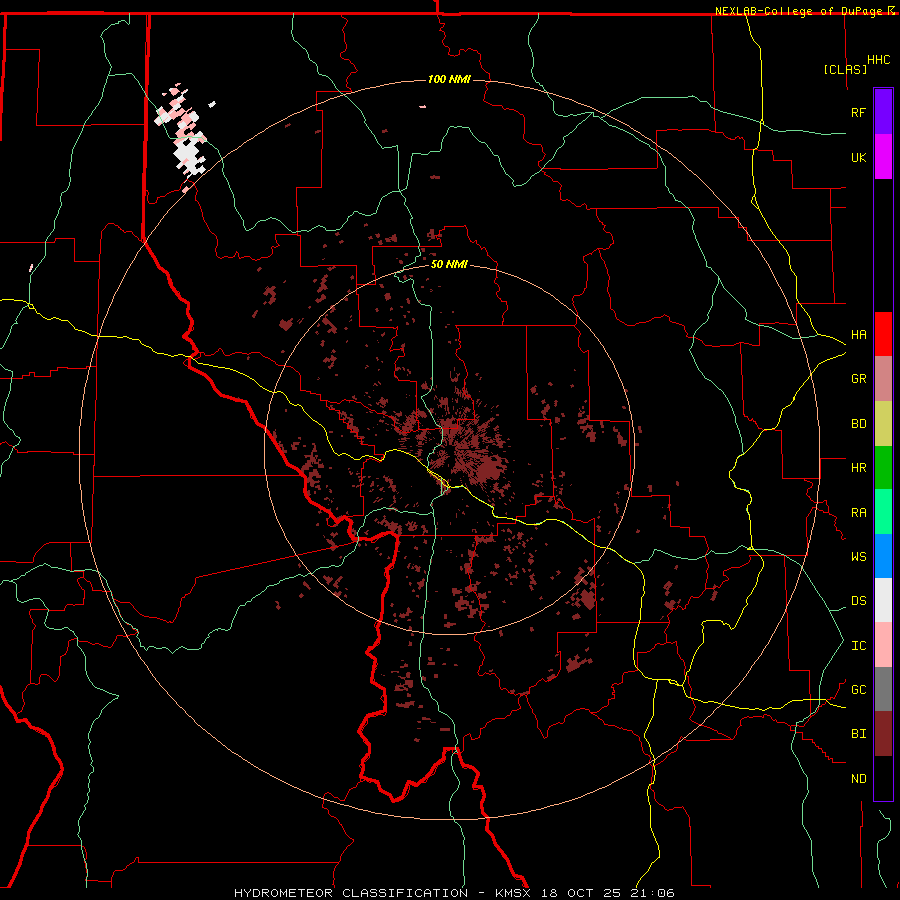Click the light pink IC color swatch

coord(883,645)
